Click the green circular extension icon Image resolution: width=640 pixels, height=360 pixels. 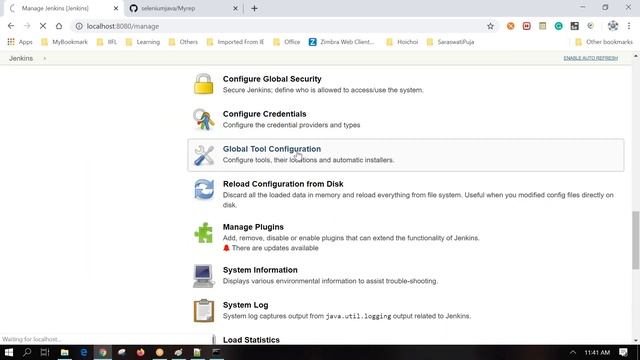coord(558,26)
